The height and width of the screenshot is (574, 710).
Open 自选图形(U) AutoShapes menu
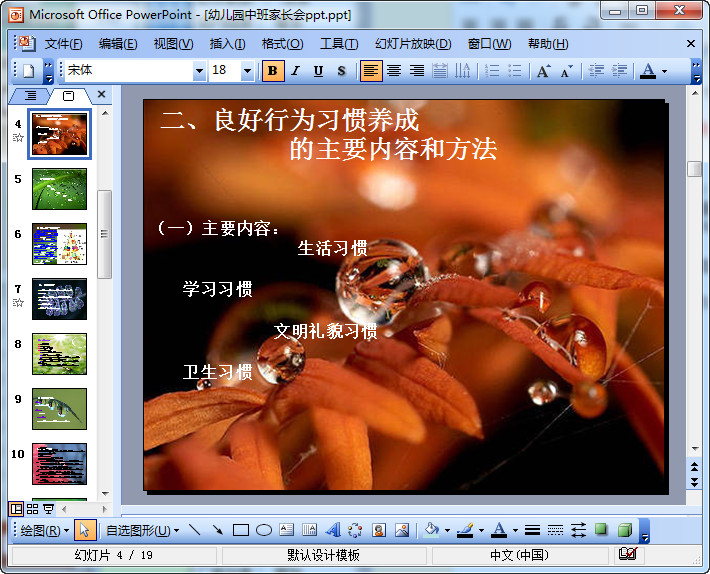tap(142, 530)
